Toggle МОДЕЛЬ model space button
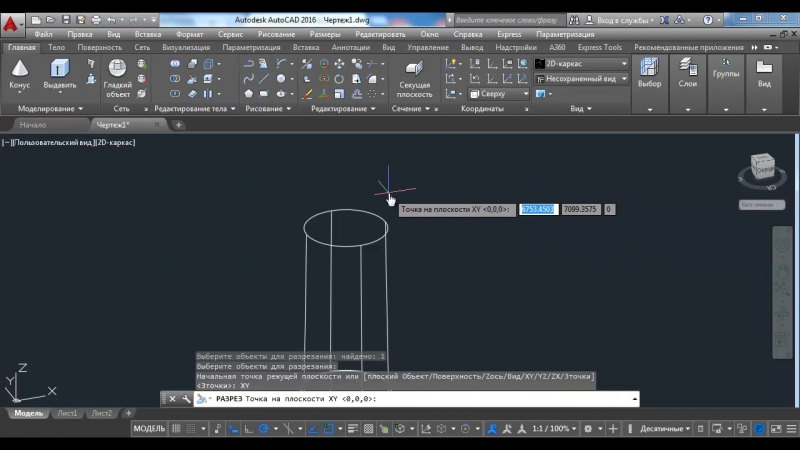This screenshot has height=450, width=800. (149, 429)
